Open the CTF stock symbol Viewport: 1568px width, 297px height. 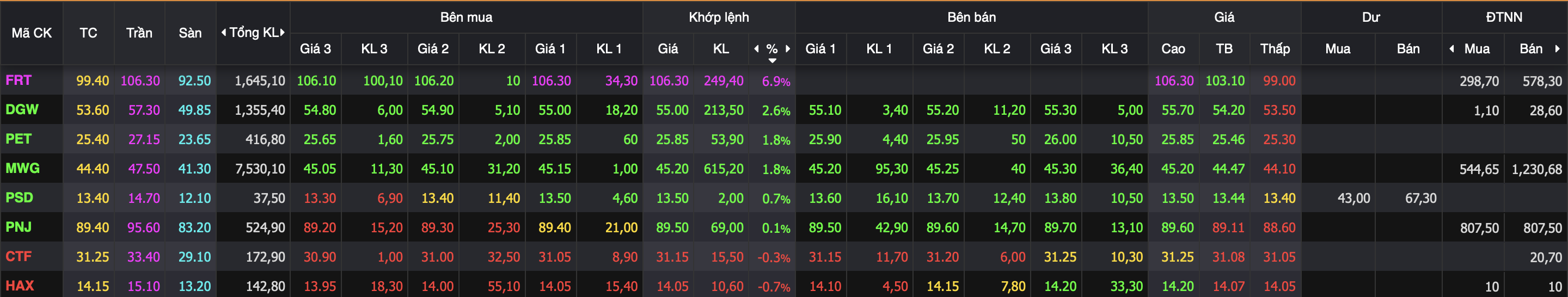click(19, 256)
